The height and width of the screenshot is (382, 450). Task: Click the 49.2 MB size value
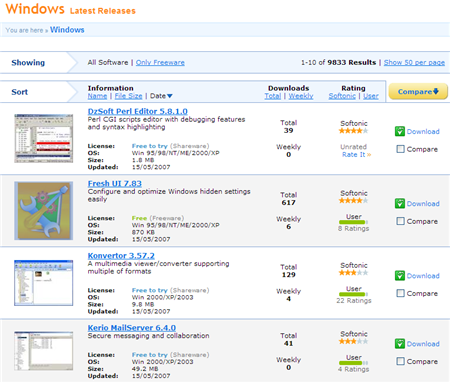tap(145, 369)
